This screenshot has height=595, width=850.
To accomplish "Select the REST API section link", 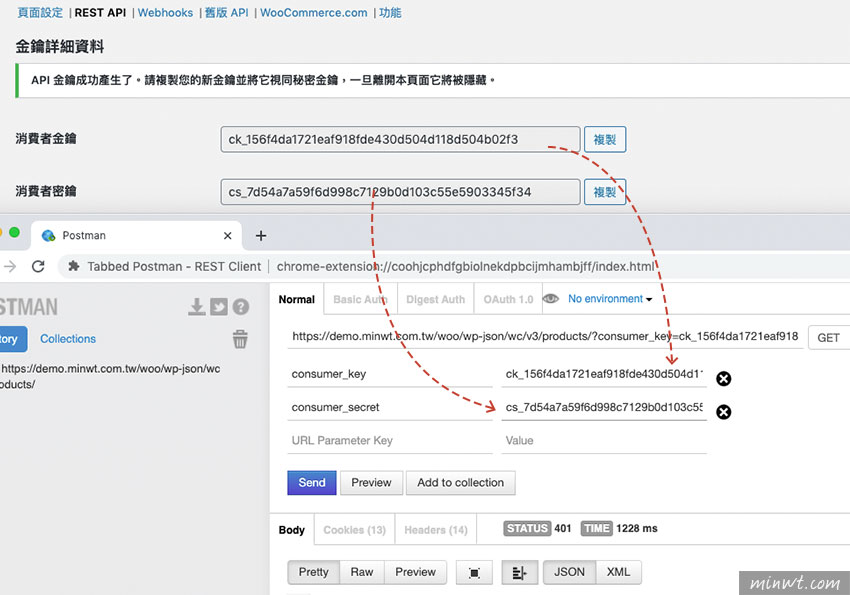I will [100, 12].
